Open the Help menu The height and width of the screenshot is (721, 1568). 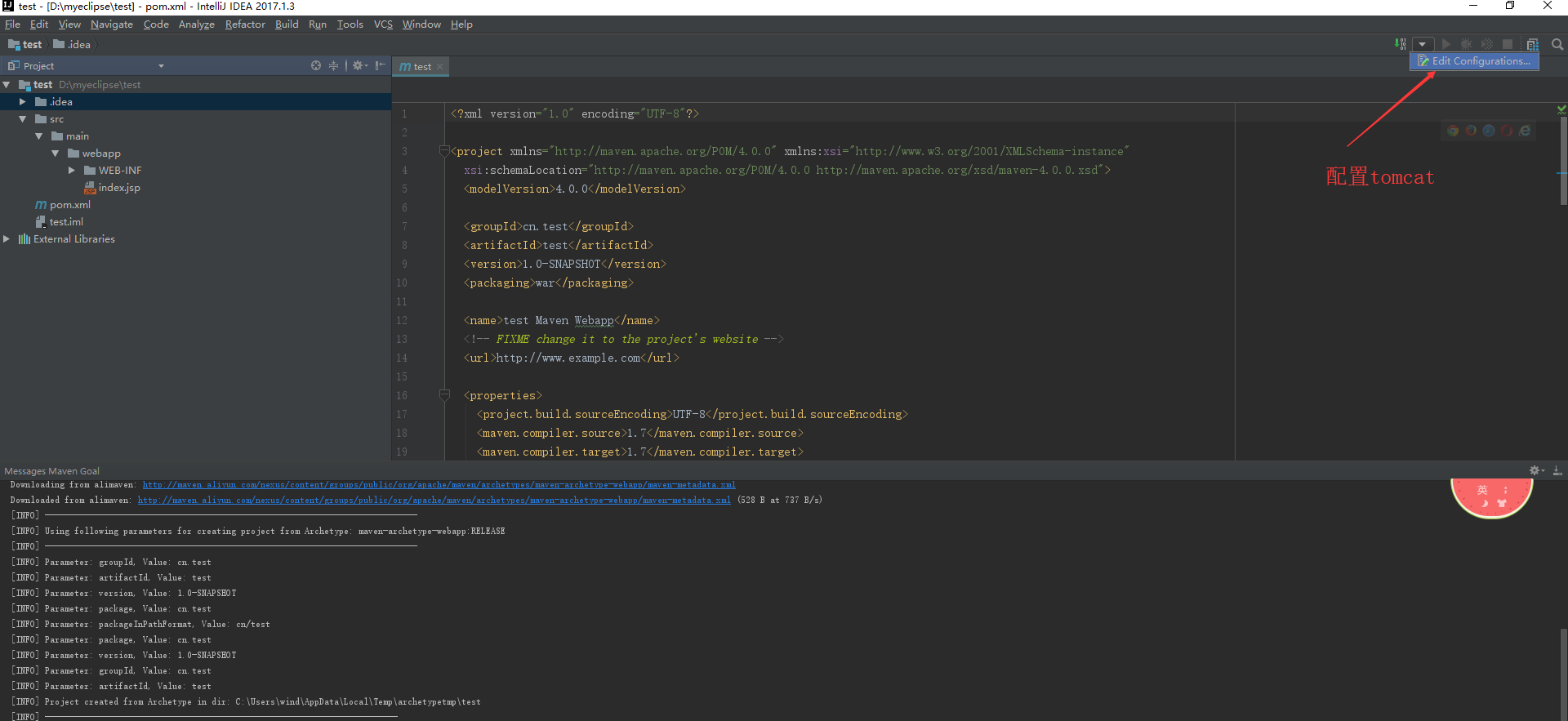coord(461,24)
